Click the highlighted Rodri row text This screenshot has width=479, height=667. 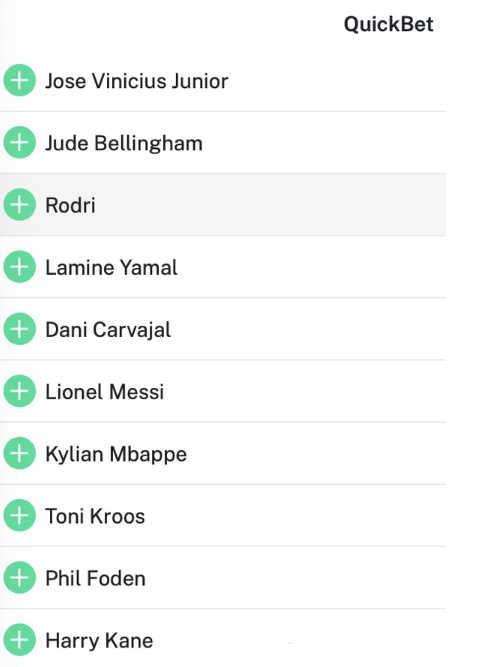(x=70, y=205)
